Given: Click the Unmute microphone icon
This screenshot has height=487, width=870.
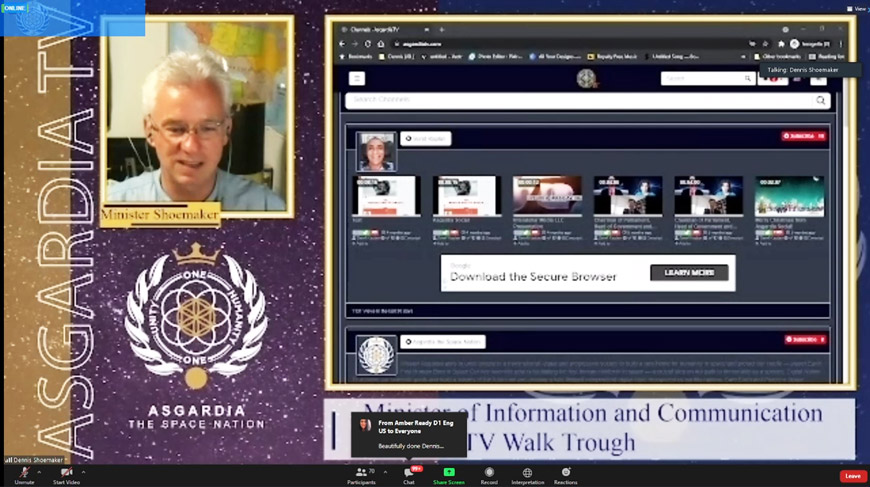Looking at the screenshot, I should pyautogui.click(x=24, y=473).
